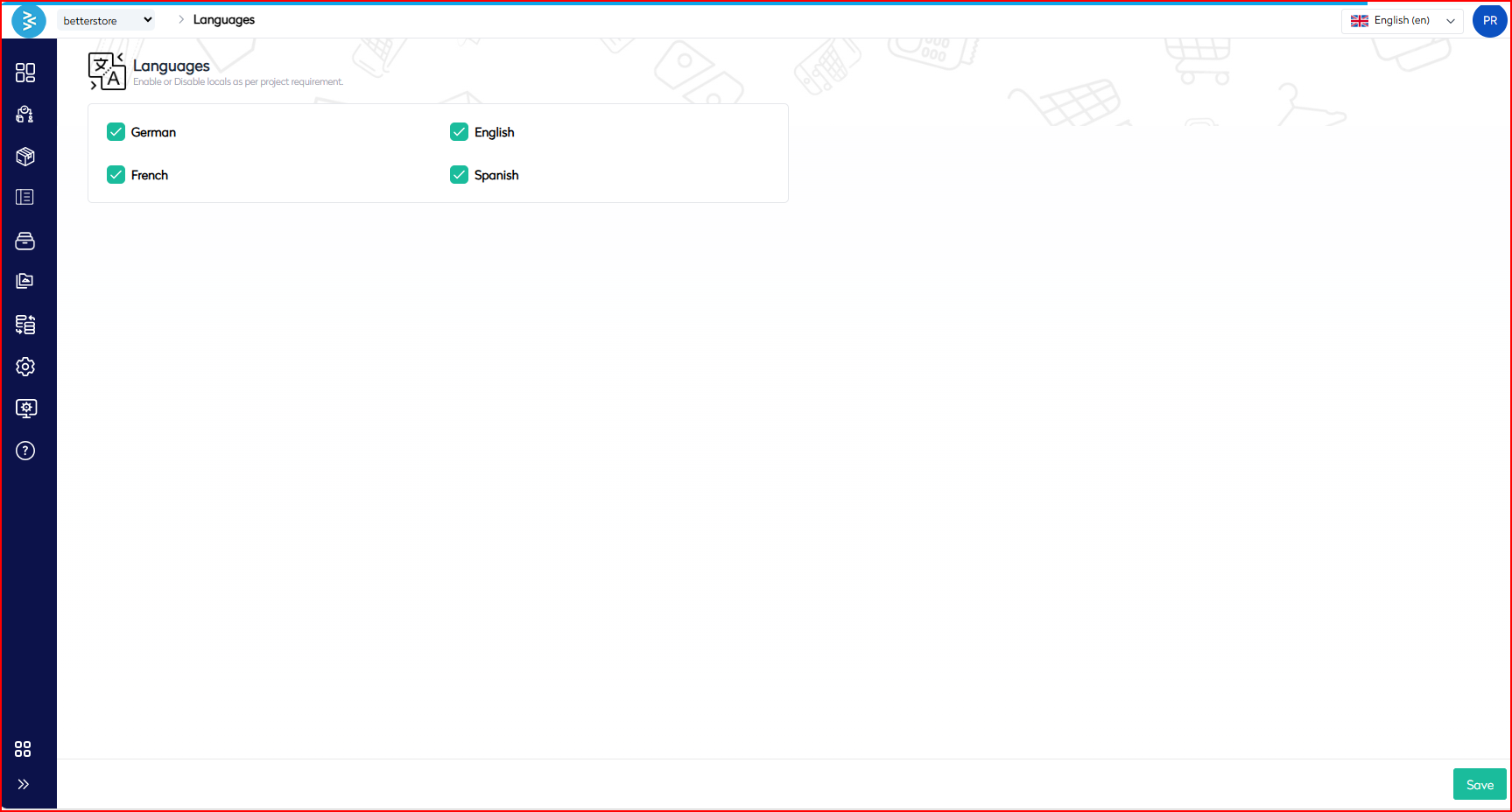Viewport: 1512px width, 812px height.
Task: Open the dashboard icon in the sidebar
Action: [25, 73]
